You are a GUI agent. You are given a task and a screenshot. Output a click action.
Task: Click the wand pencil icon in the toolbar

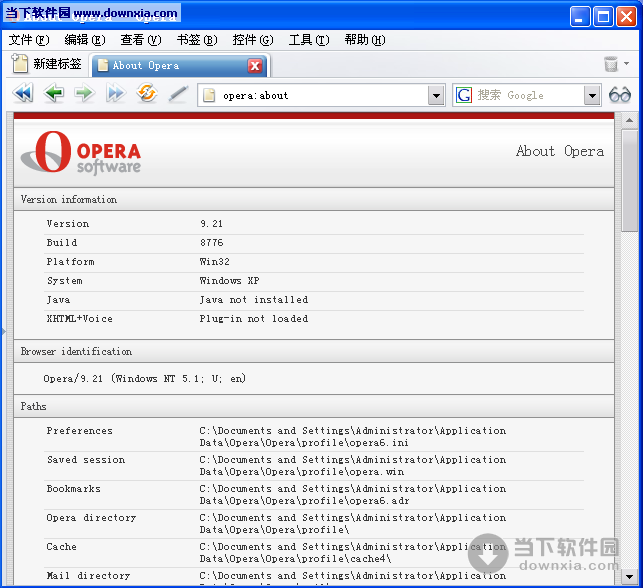coord(178,94)
